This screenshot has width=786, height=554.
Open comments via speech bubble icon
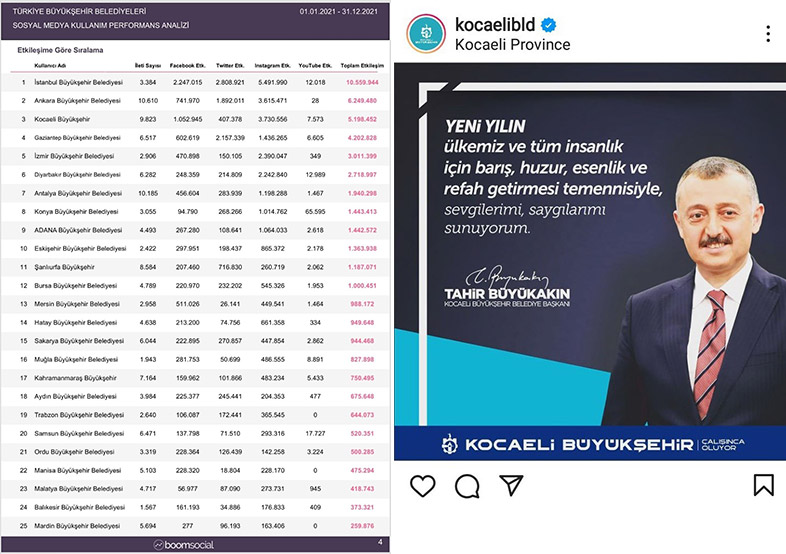click(x=467, y=485)
